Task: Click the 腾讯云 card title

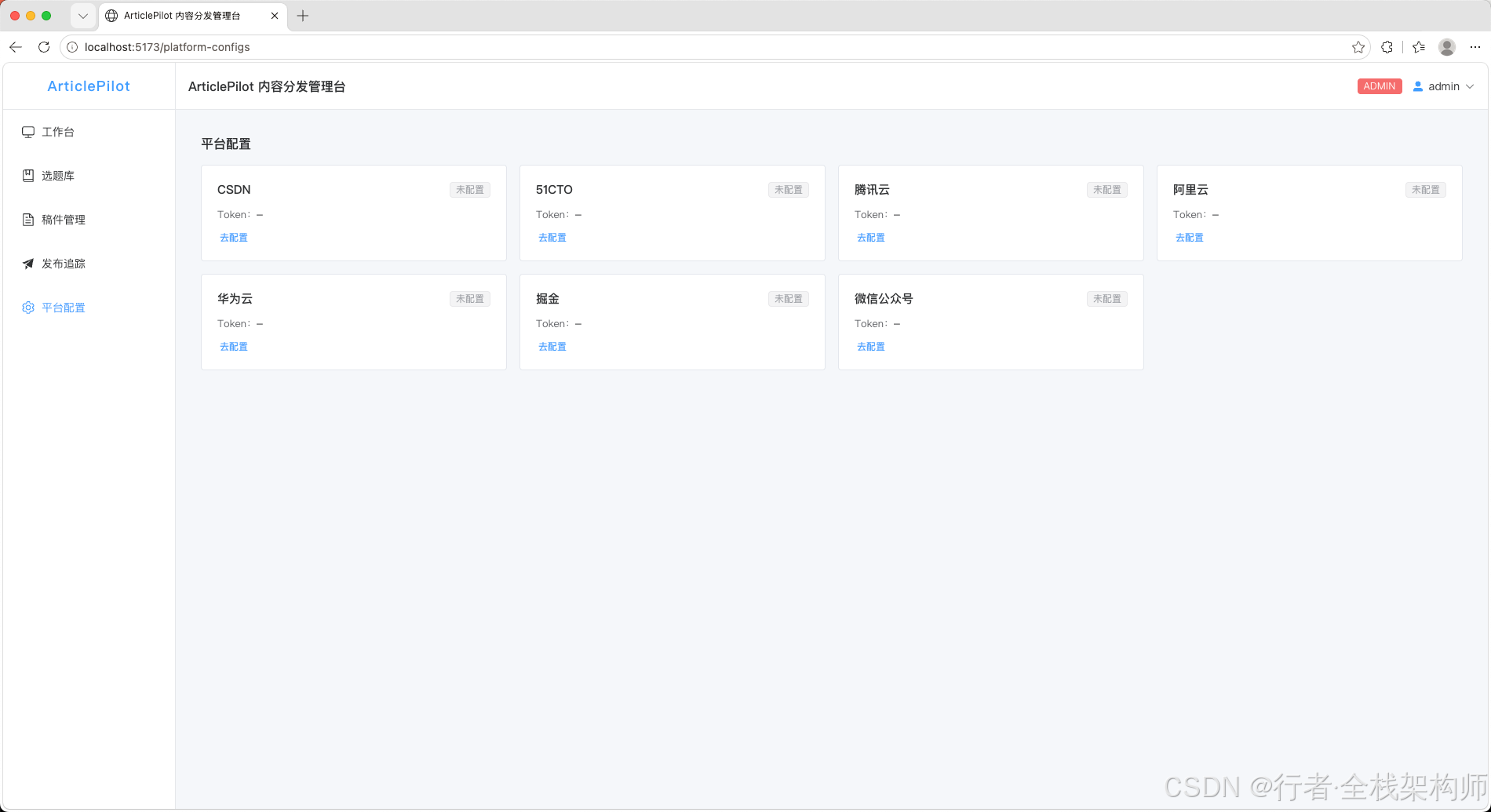Action: [872, 190]
